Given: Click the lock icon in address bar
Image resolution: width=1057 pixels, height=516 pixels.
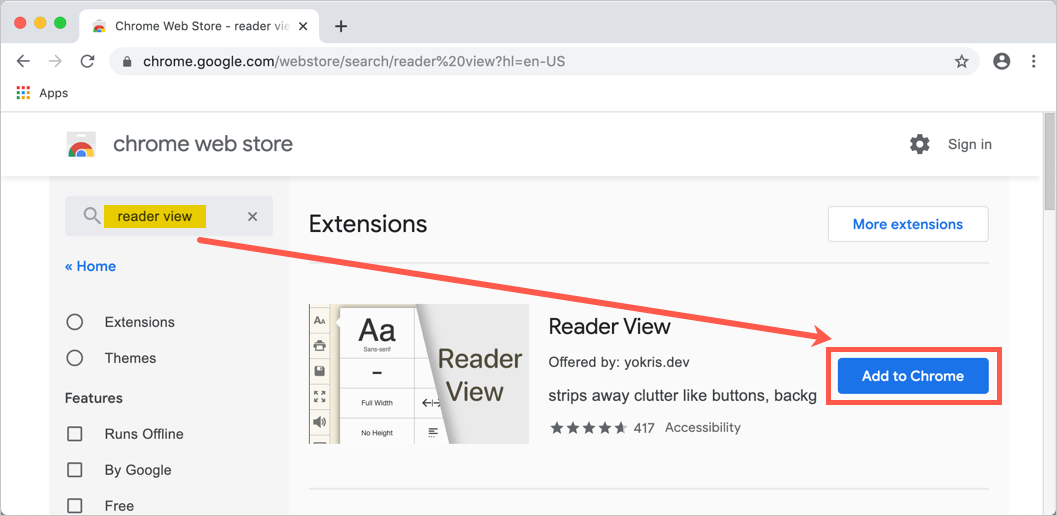Looking at the screenshot, I should click(126, 61).
